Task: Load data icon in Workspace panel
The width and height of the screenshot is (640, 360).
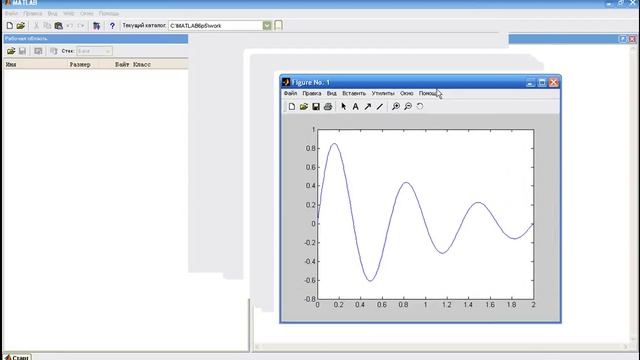Action: [x=11, y=51]
